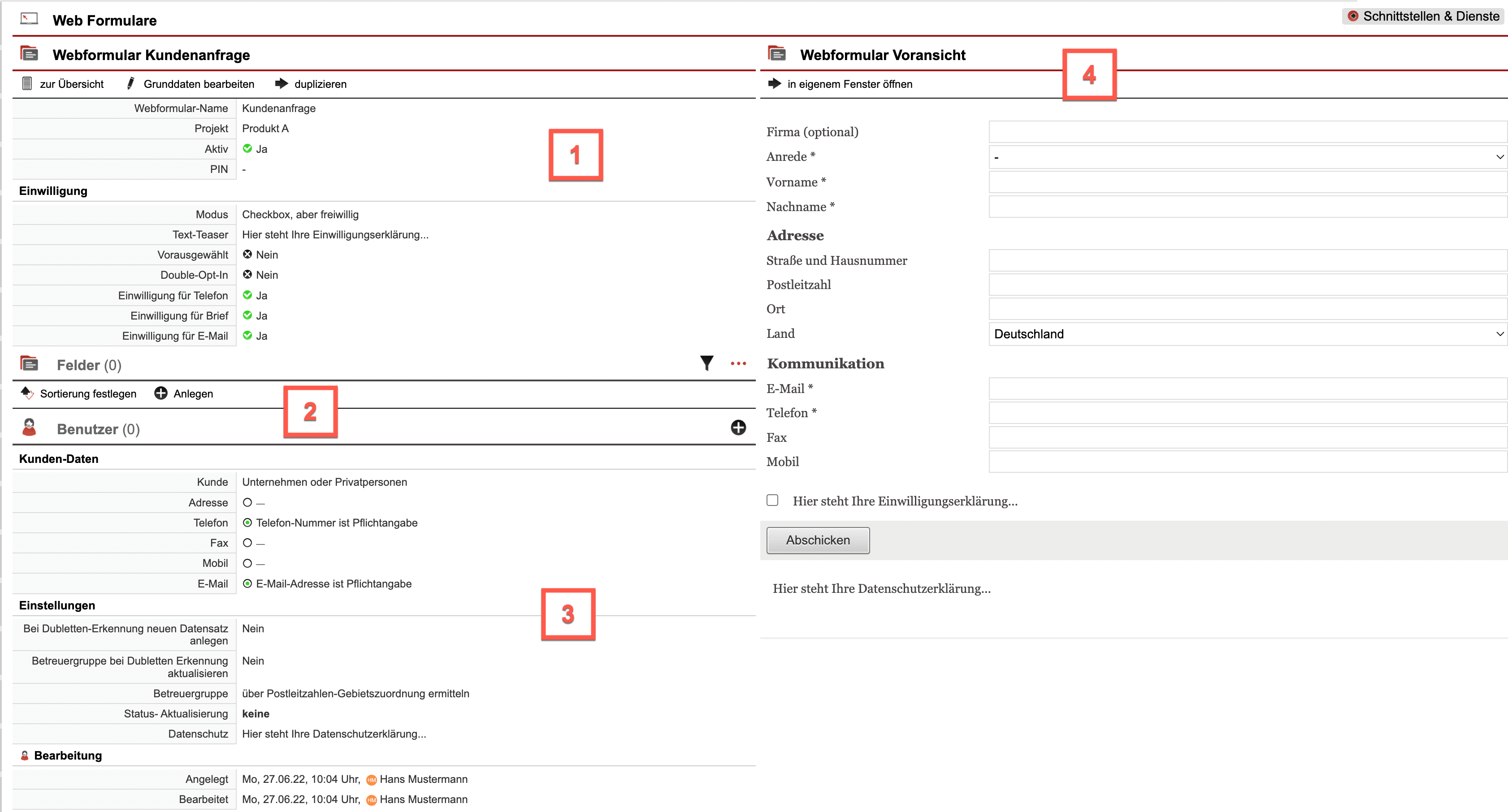Image resolution: width=1508 pixels, height=812 pixels.
Task: Open preview via in eigenem Fenster öffnen
Action: [849, 84]
